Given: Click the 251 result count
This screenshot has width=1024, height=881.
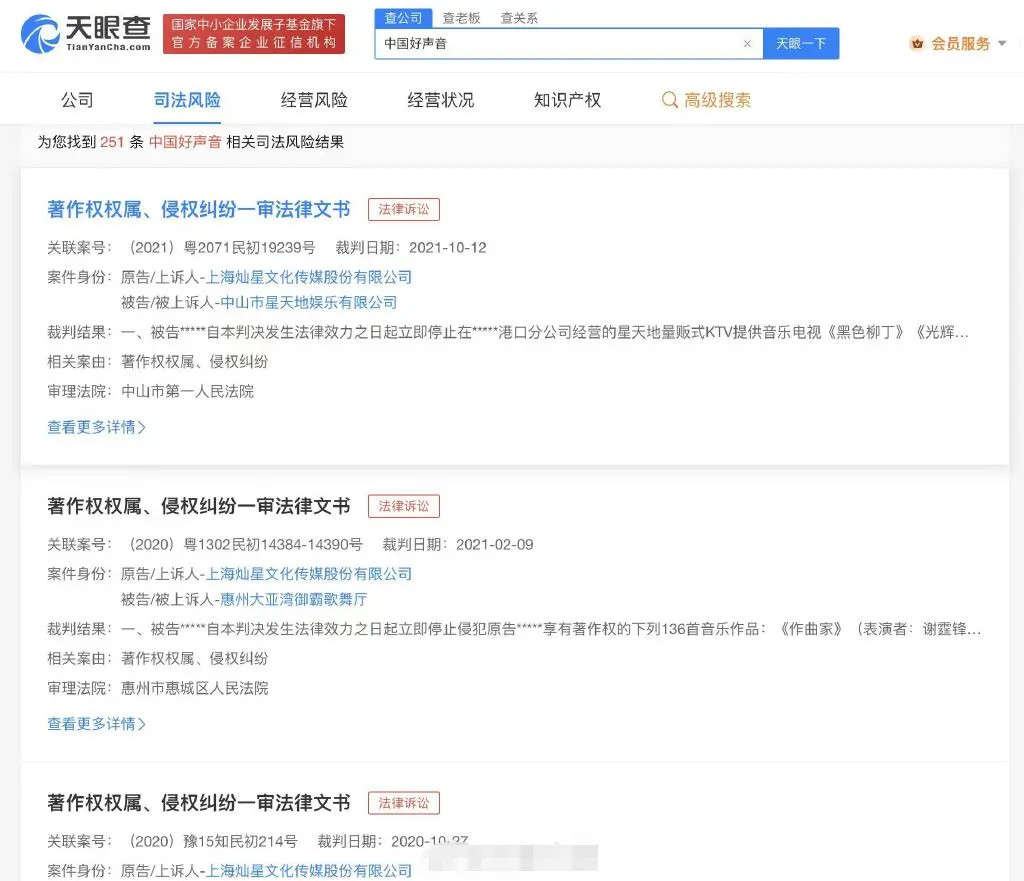Looking at the screenshot, I should [112, 142].
